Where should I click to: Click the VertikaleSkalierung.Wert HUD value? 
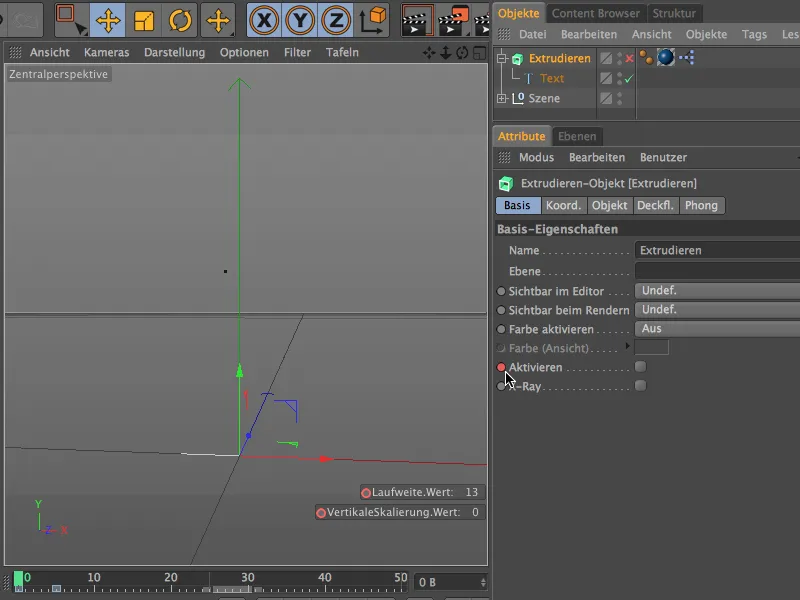pyautogui.click(x=475, y=512)
